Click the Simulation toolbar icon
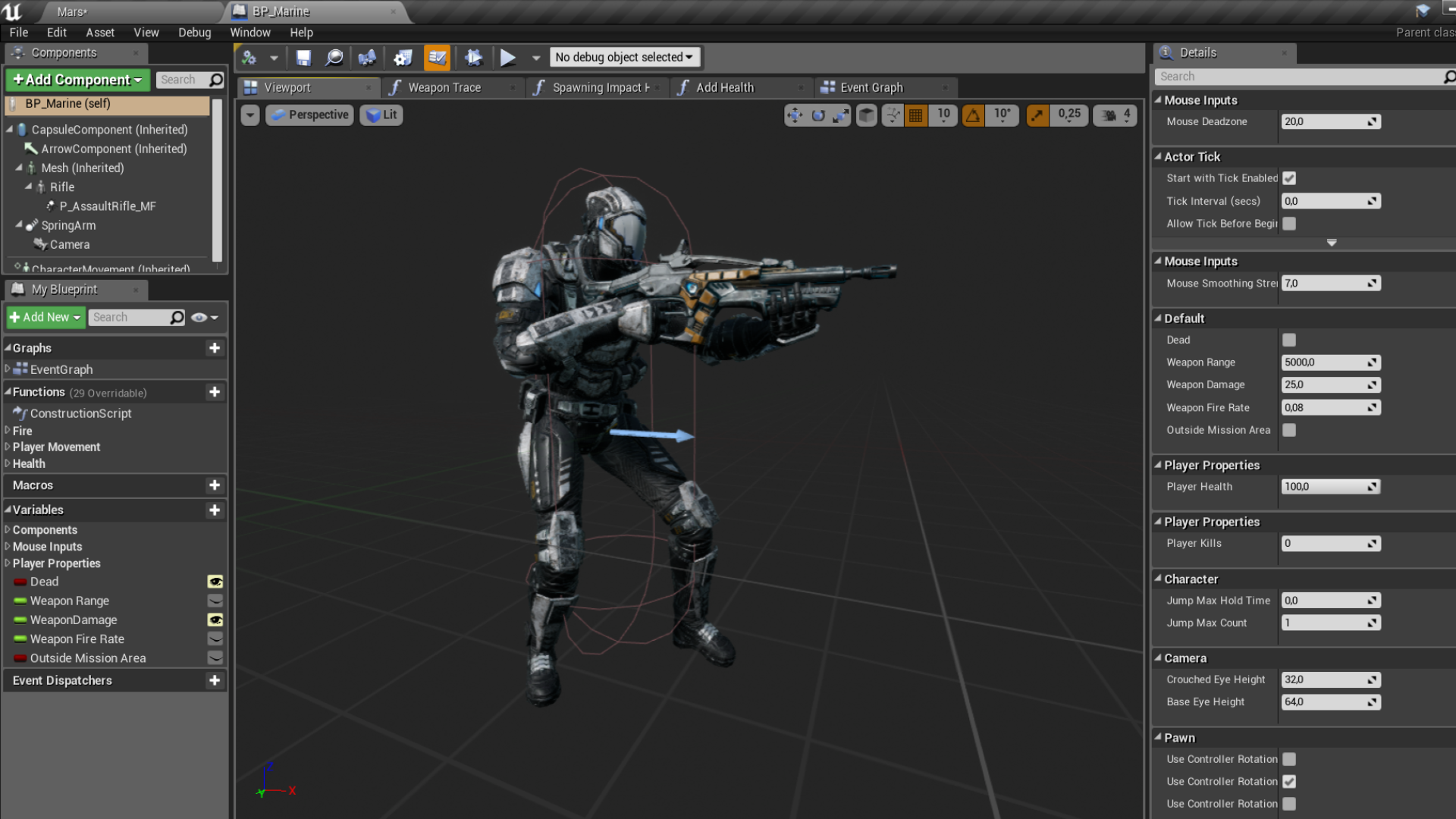 click(x=473, y=58)
